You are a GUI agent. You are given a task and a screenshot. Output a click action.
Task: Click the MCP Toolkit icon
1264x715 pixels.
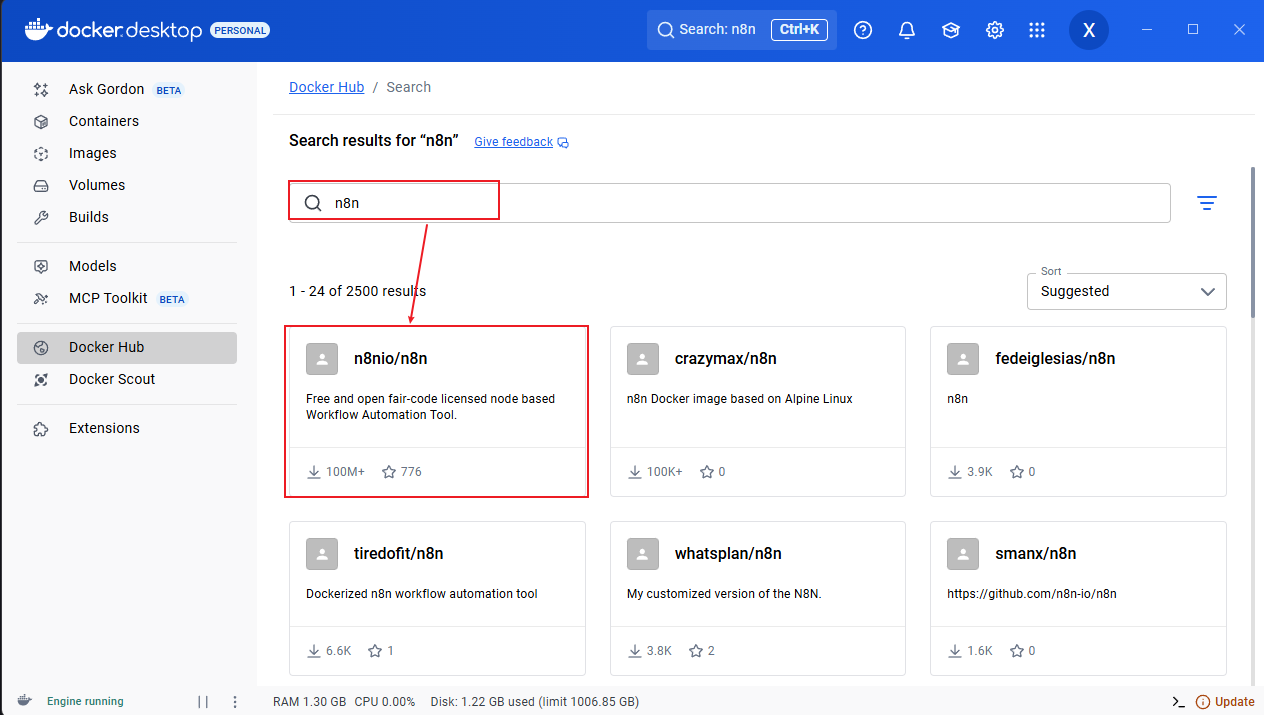coord(41,298)
